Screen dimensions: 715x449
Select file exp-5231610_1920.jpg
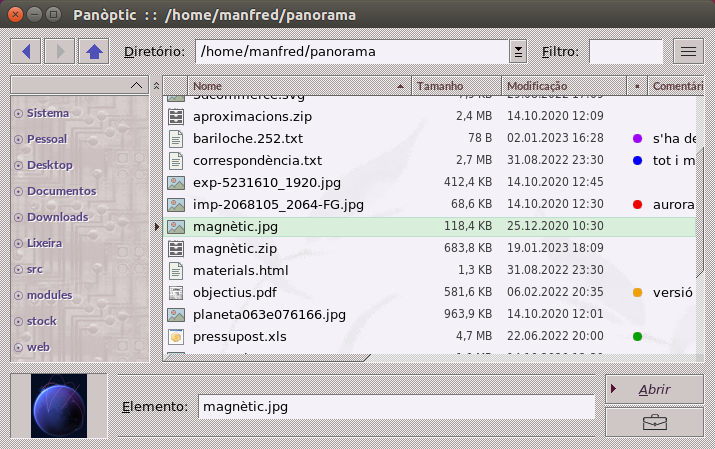tap(267, 183)
